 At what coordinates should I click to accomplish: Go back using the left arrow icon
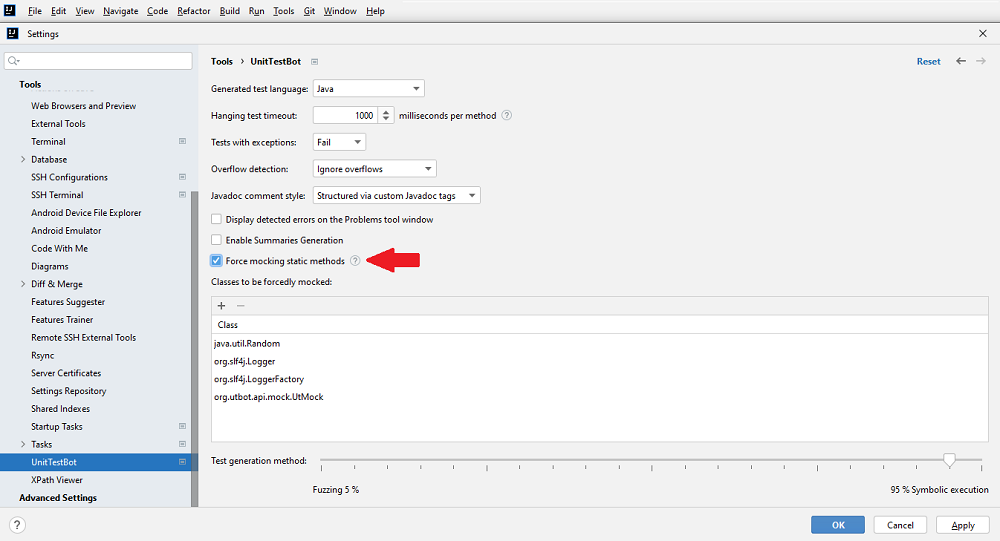961,61
